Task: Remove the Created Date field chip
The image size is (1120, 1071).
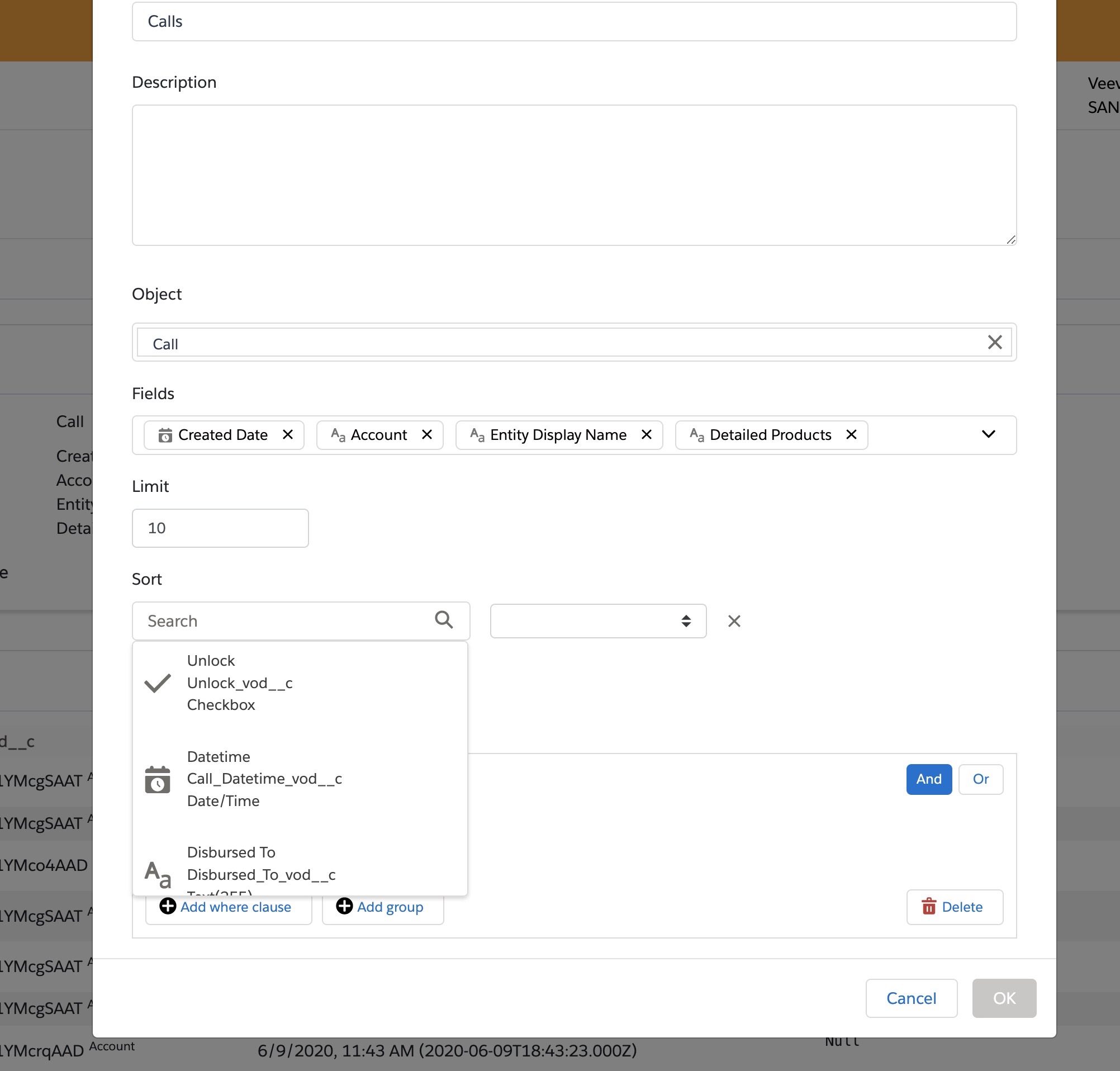Action: 288,435
